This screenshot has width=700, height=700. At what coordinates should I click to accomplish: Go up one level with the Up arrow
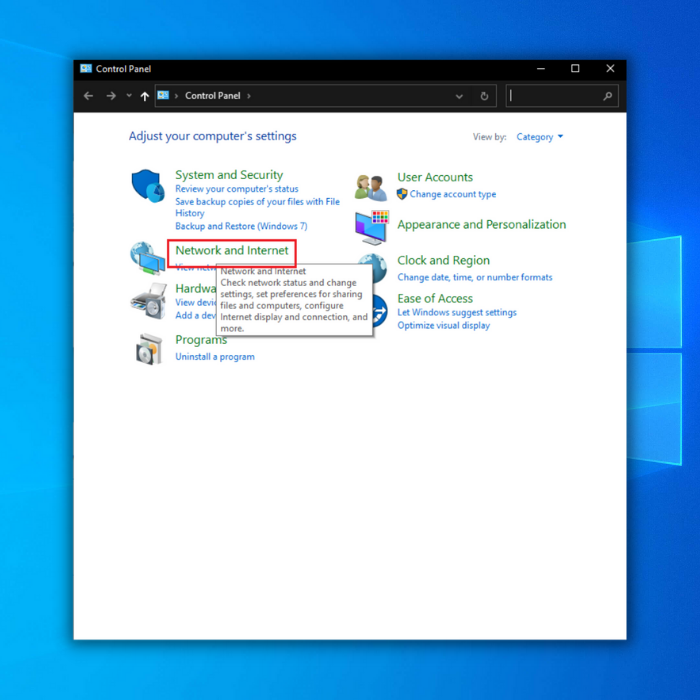144,96
